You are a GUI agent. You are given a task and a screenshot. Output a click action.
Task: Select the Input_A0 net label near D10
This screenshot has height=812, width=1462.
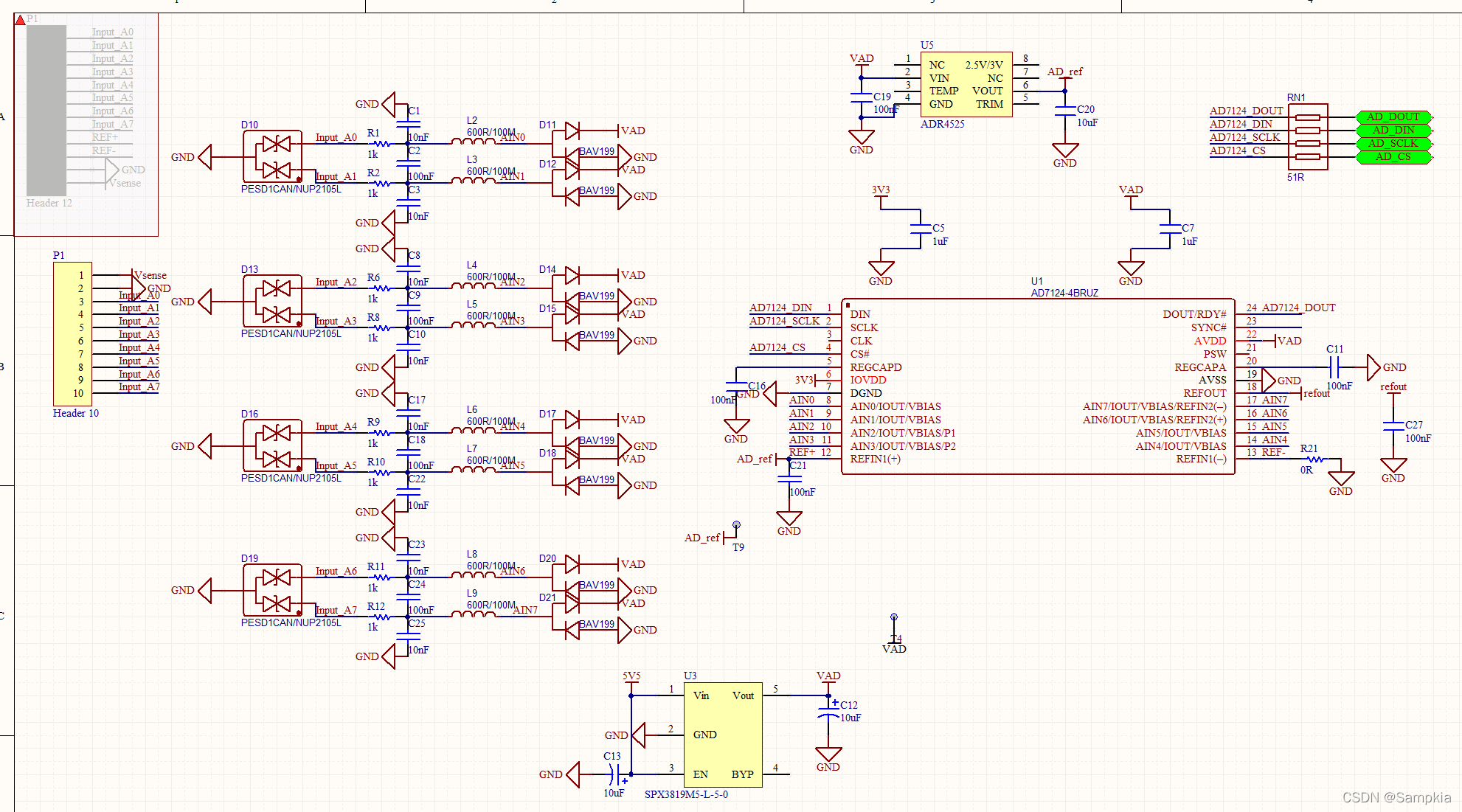click(x=336, y=138)
